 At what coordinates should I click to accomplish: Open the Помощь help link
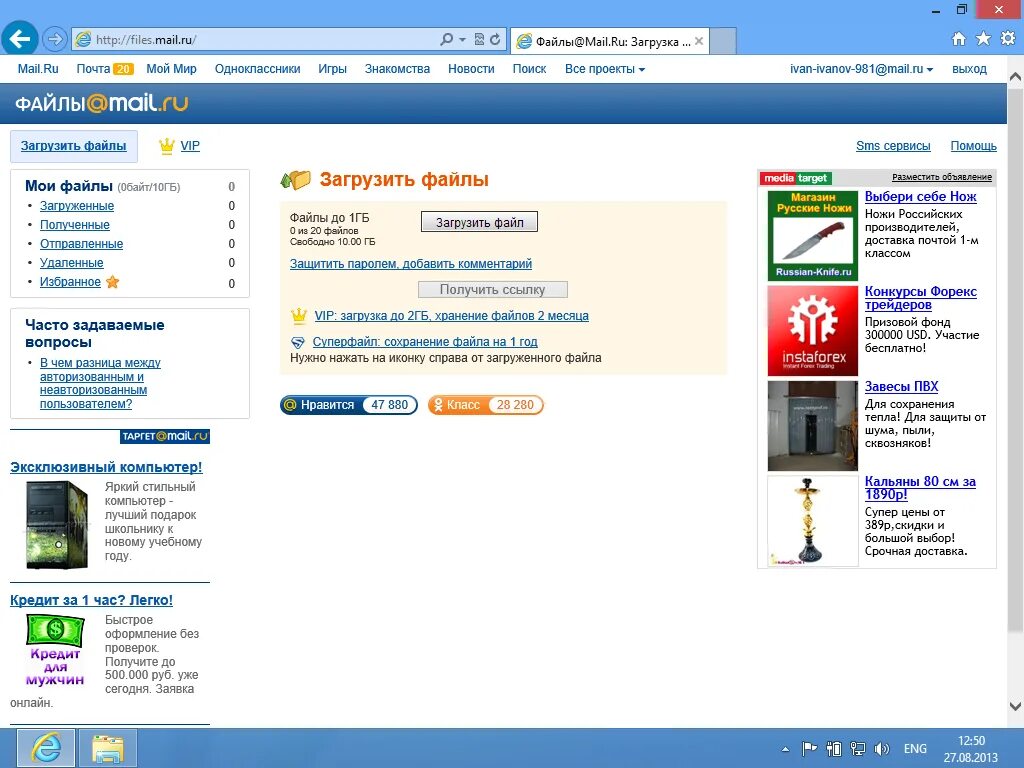[973, 146]
